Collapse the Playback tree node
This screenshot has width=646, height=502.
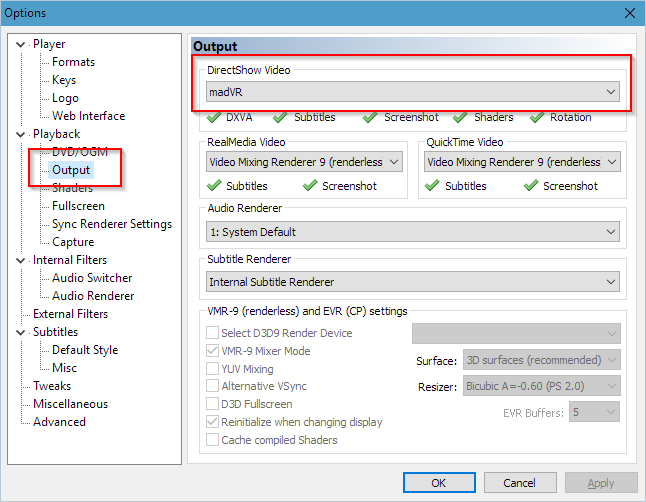(x=20, y=134)
